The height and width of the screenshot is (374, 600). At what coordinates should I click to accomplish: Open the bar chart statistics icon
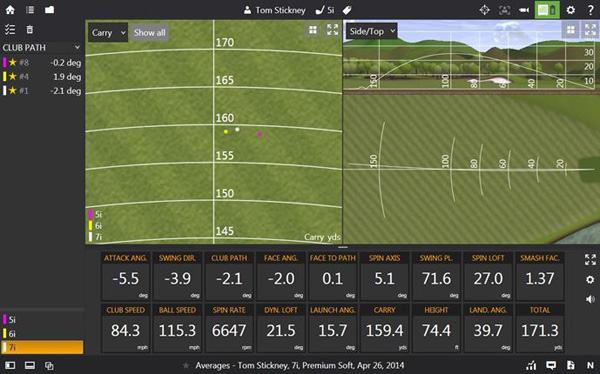pyautogui.click(x=531, y=366)
